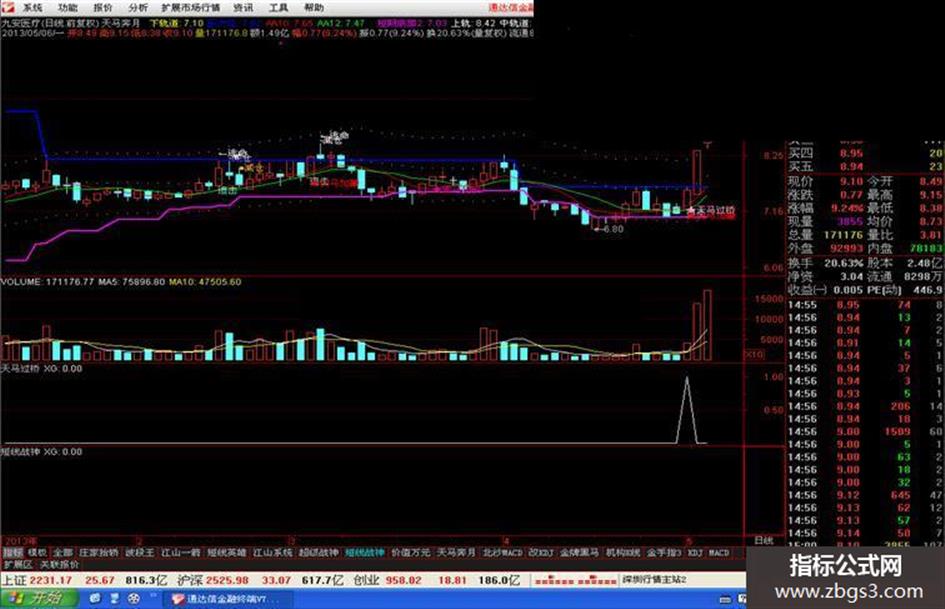This screenshot has width=945, height=609.
Task: Select the 全部 indicator tab
Action: click(63, 552)
